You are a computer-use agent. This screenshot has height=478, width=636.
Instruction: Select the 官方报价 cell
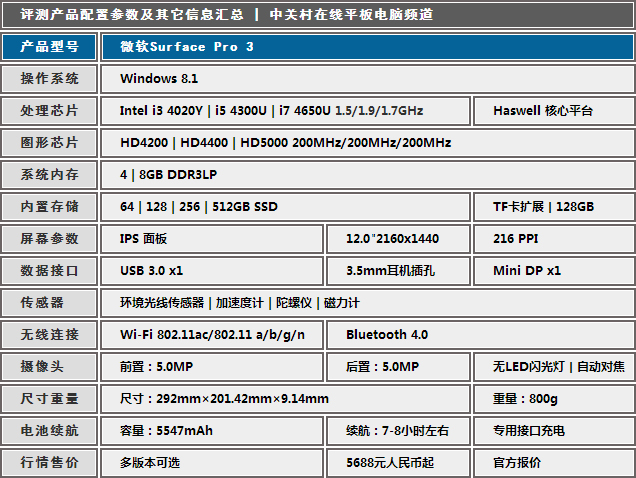(x=554, y=463)
